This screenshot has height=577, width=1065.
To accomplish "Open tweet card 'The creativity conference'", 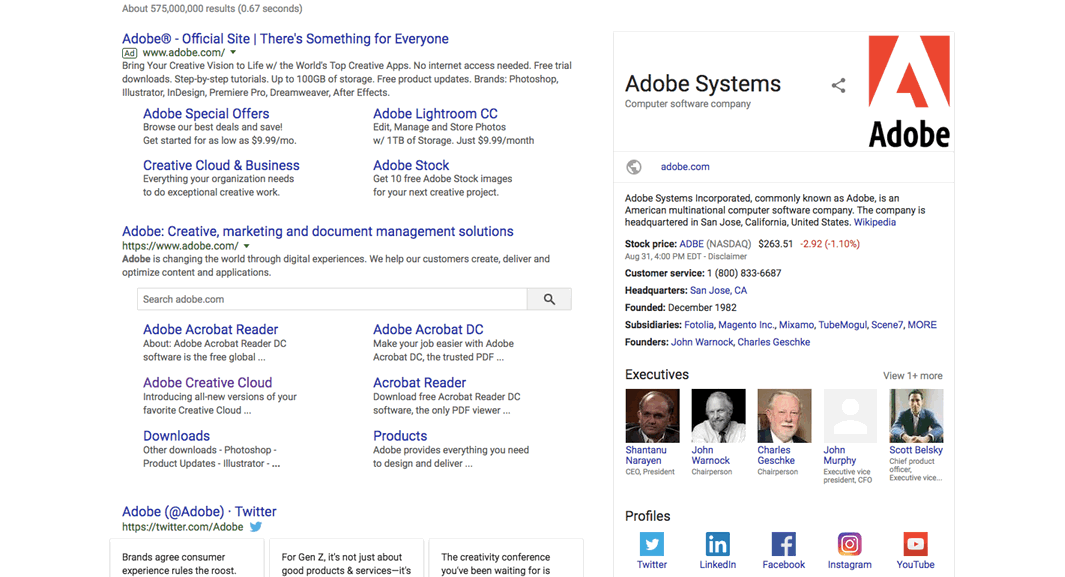I will tap(506, 559).
